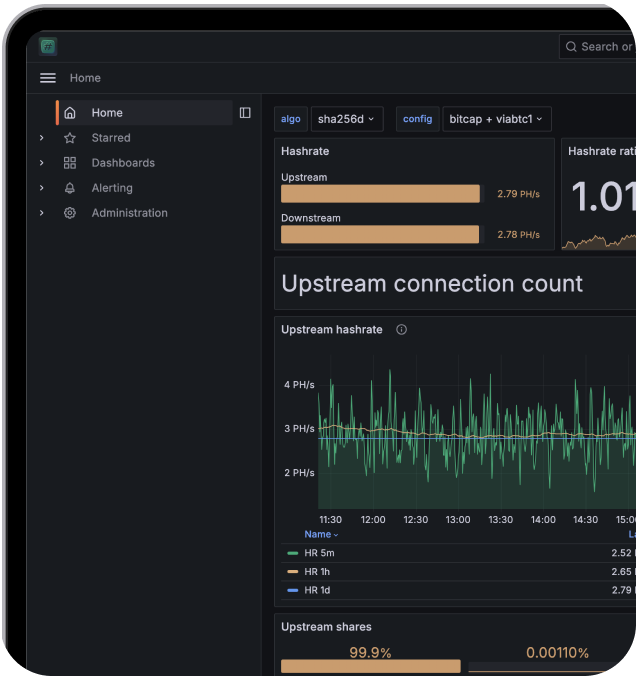This screenshot has width=636, height=676.
Task: Click the Home house icon in sidebar
Action: pos(70,113)
